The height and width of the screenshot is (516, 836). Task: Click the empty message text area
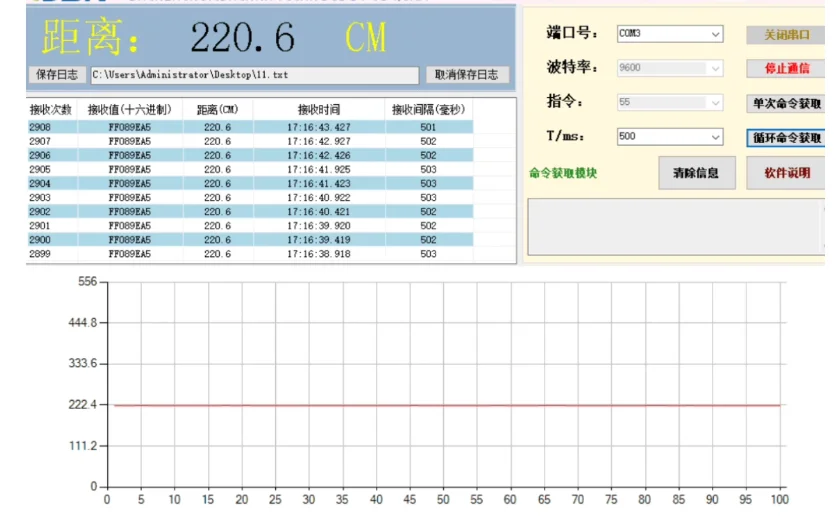[x=675, y=225]
